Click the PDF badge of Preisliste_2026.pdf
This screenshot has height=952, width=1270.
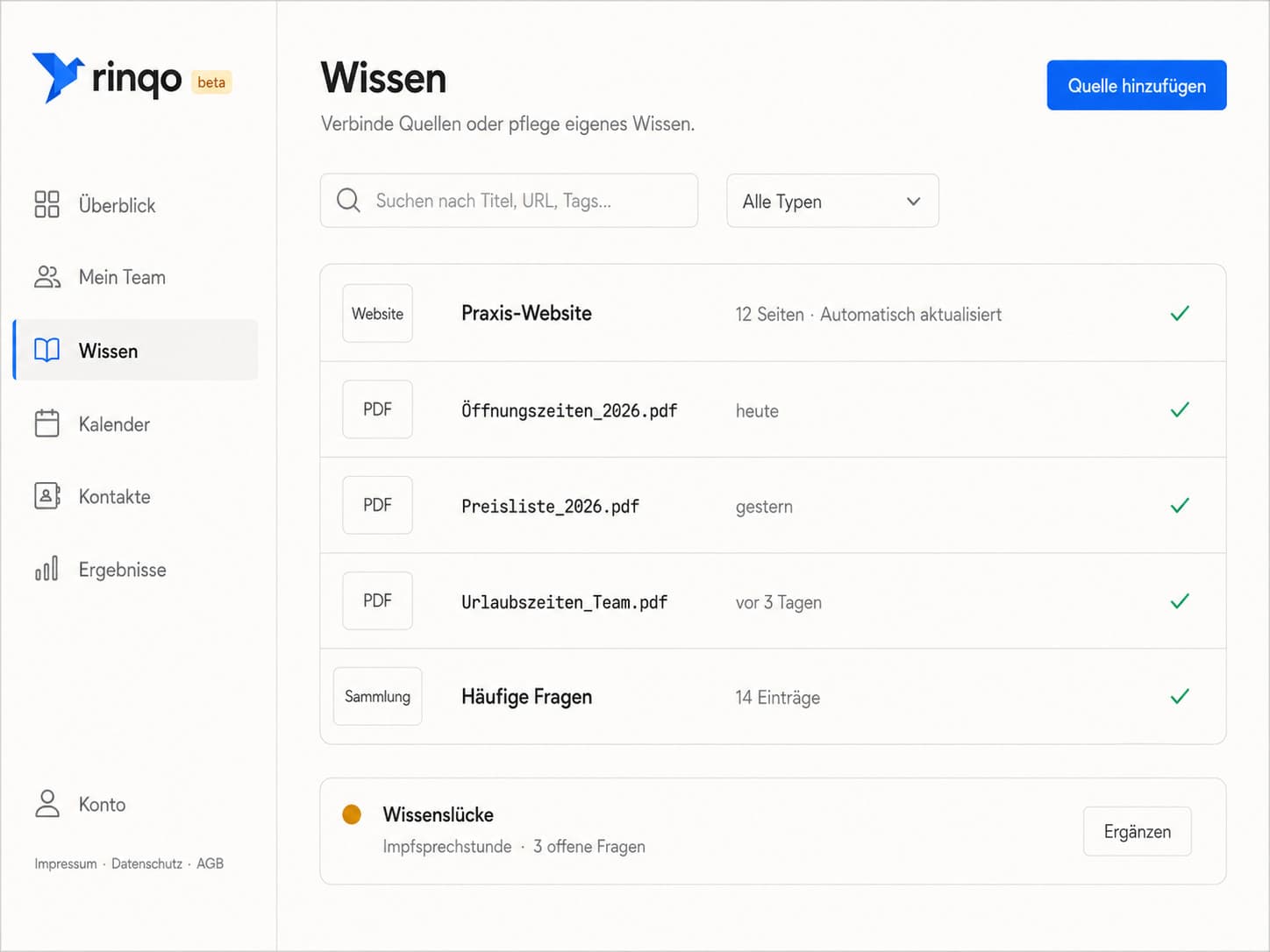pyautogui.click(x=377, y=505)
